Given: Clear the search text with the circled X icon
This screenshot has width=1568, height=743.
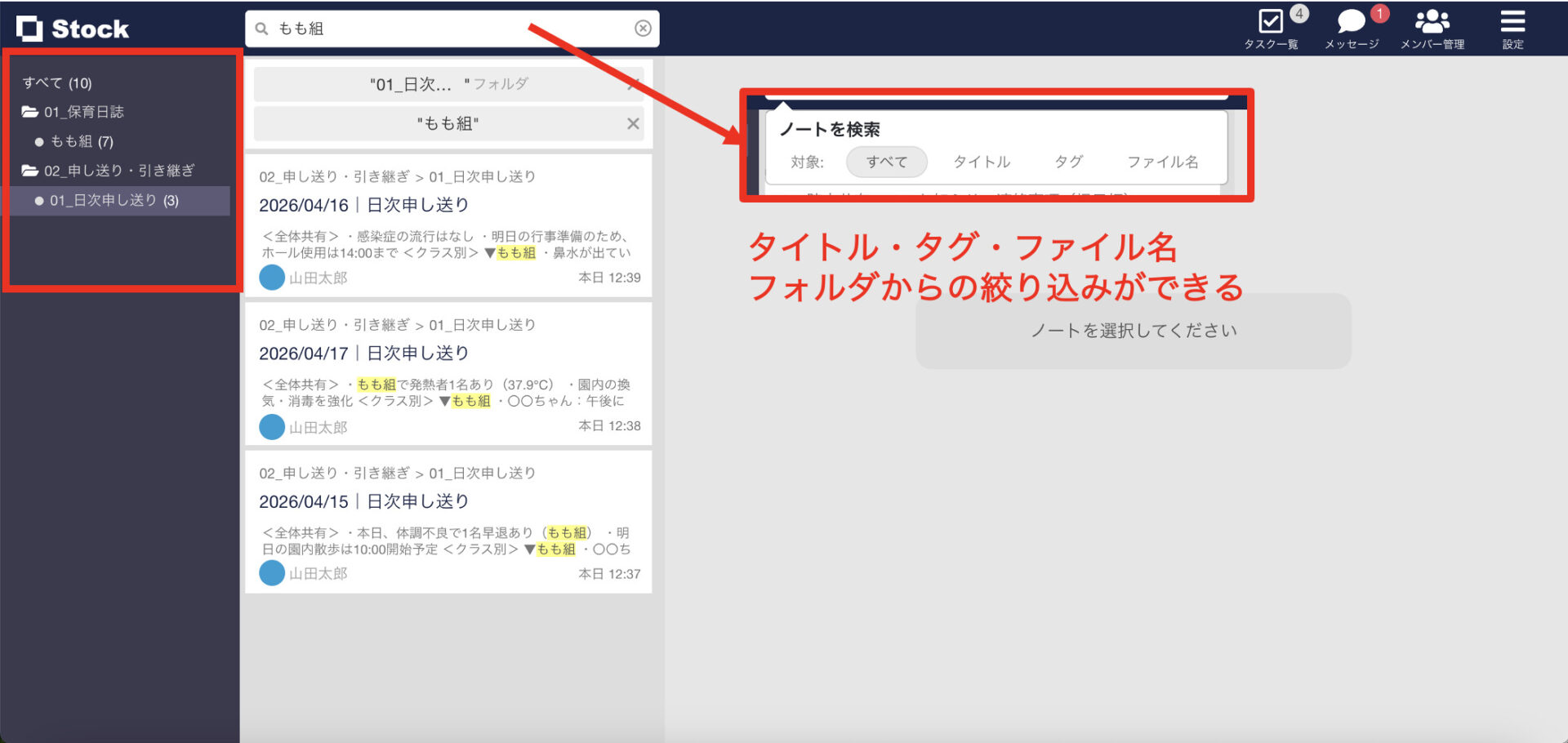Looking at the screenshot, I should click(x=644, y=28).
